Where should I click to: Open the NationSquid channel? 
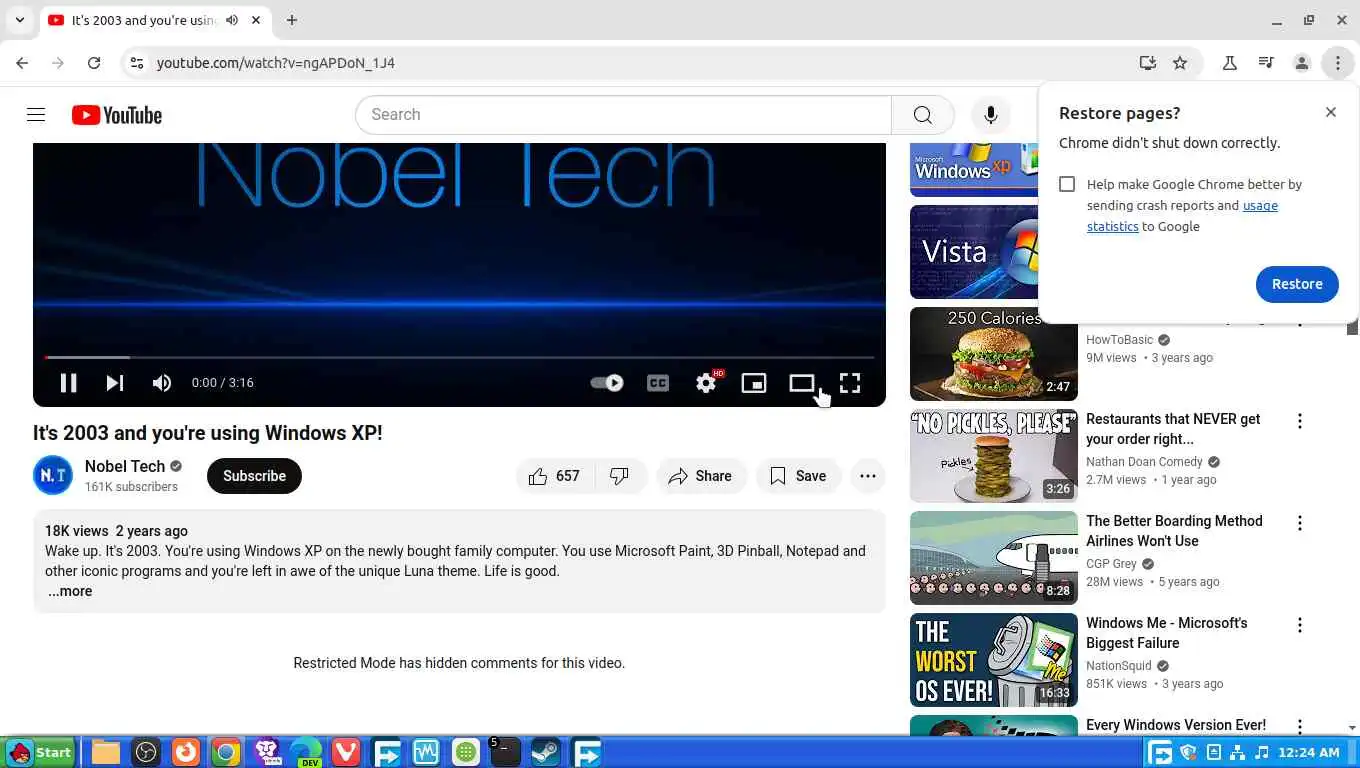[1119, 666]
